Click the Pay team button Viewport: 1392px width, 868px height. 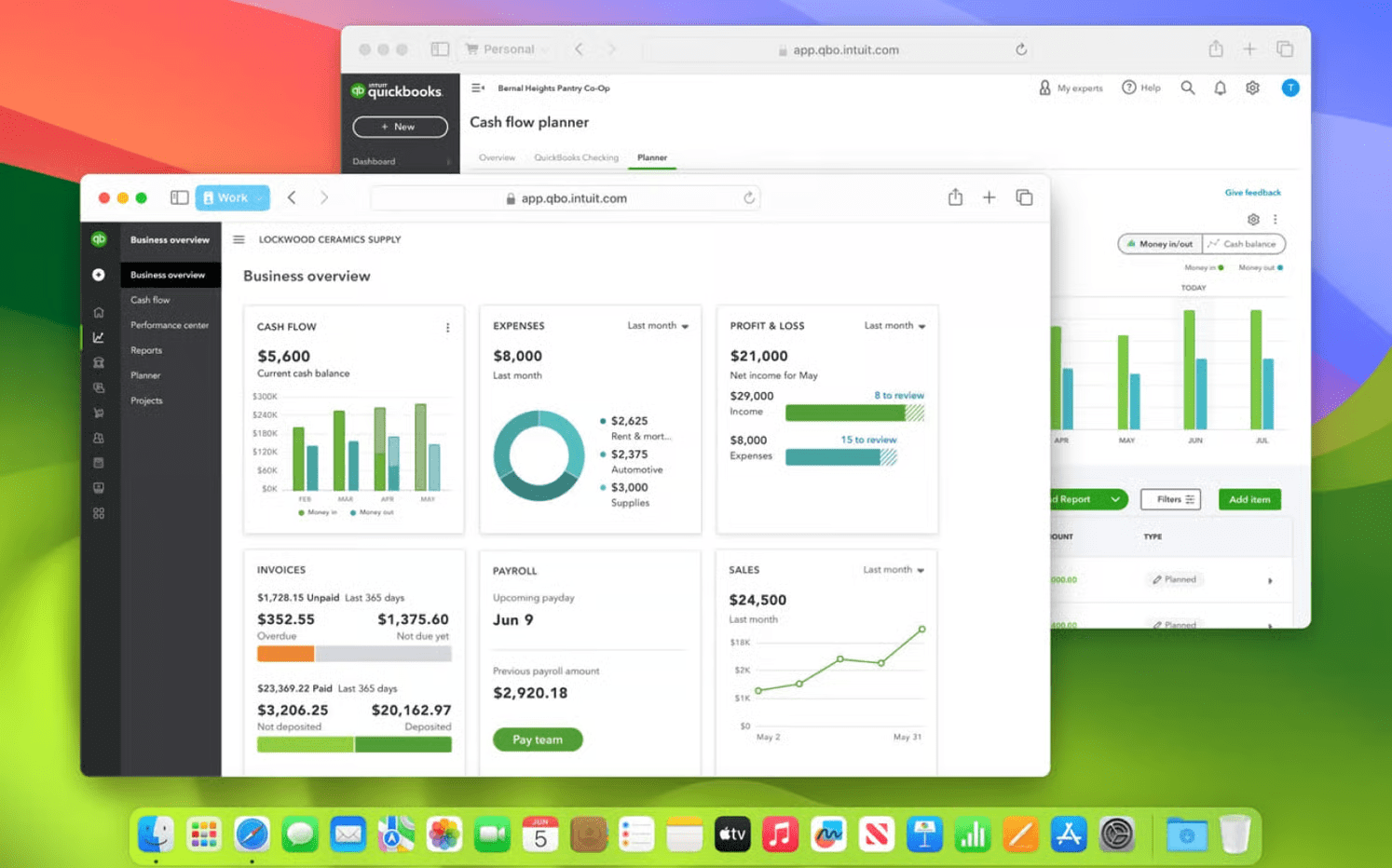coord(538,739)
